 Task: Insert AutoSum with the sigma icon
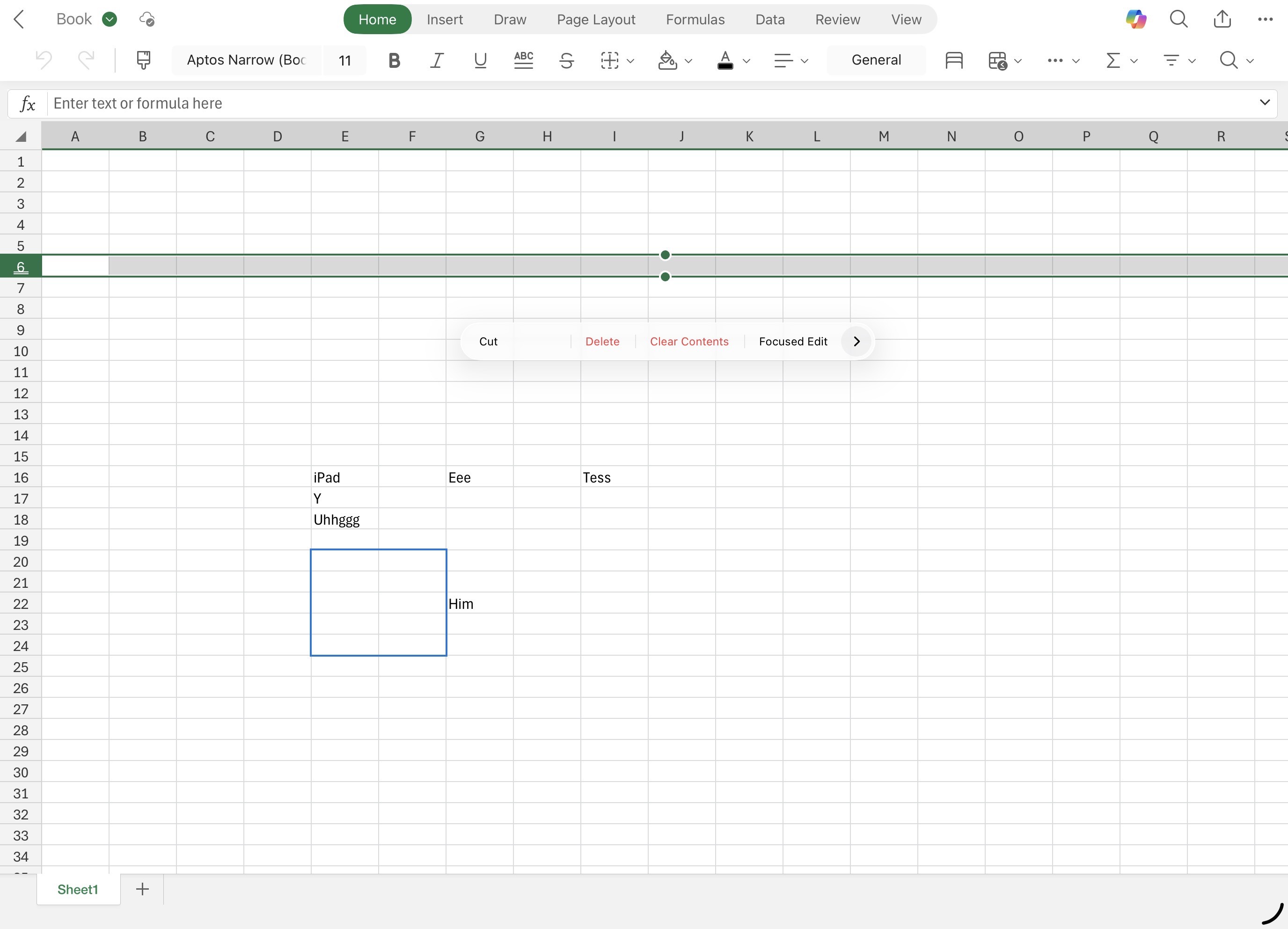(1113, 60)
